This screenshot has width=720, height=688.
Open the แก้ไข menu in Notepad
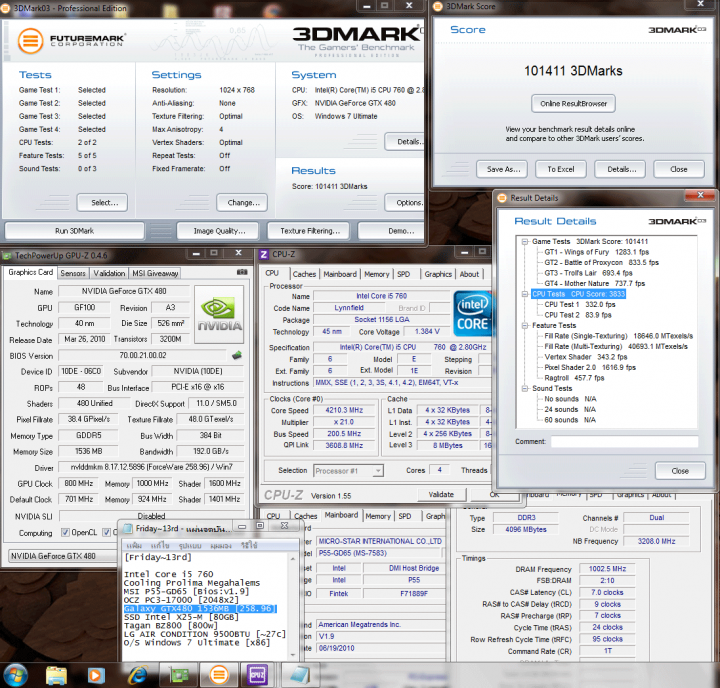pyautogui.click(x=161, y=546)
